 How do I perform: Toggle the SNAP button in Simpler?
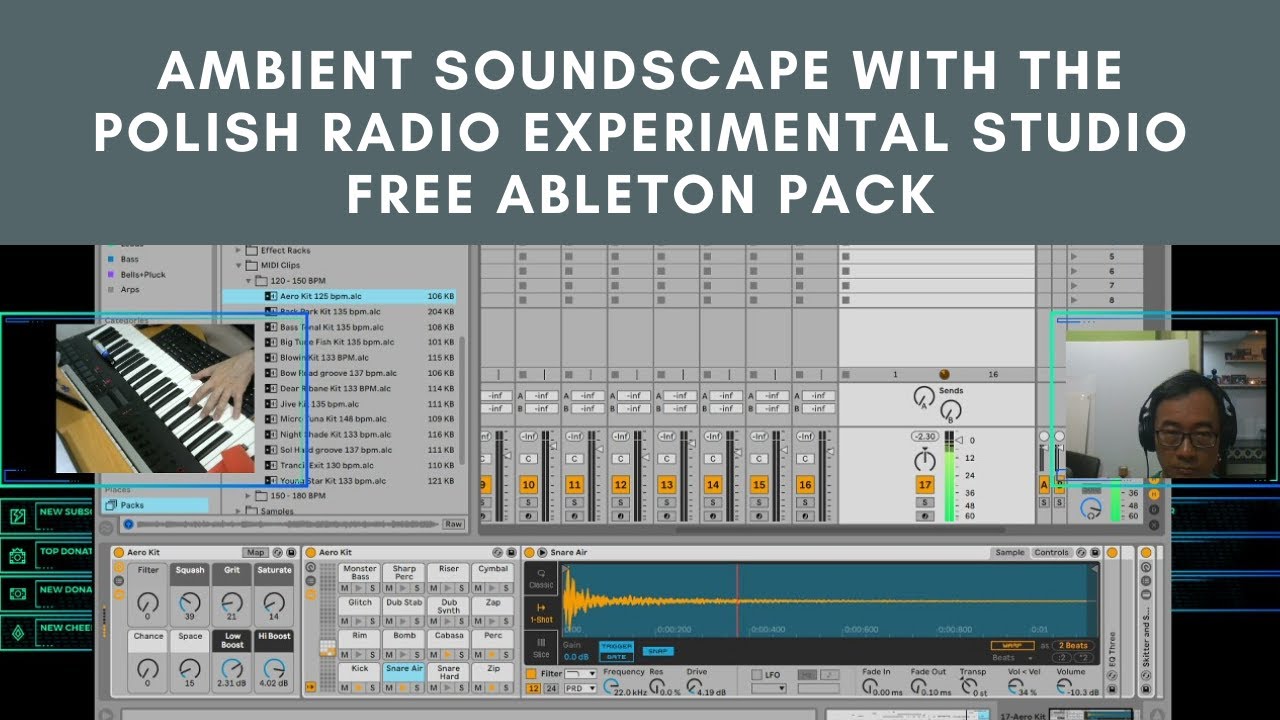[x=658, y=651]
